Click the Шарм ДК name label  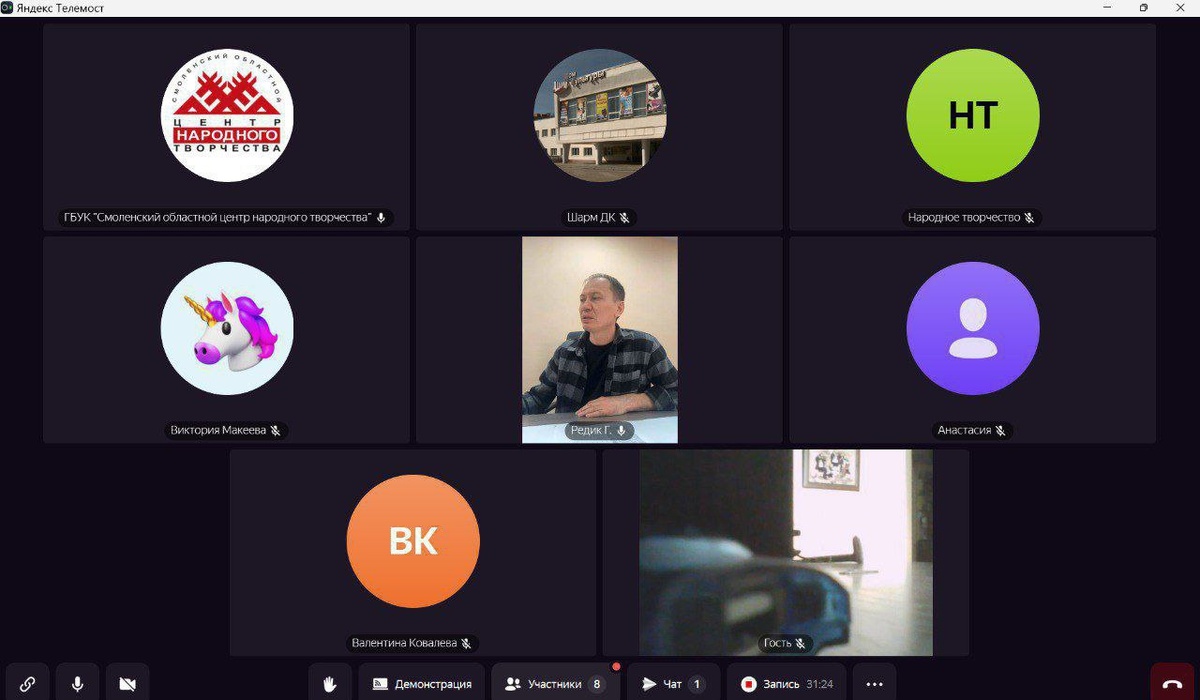[x=598, y=217]
